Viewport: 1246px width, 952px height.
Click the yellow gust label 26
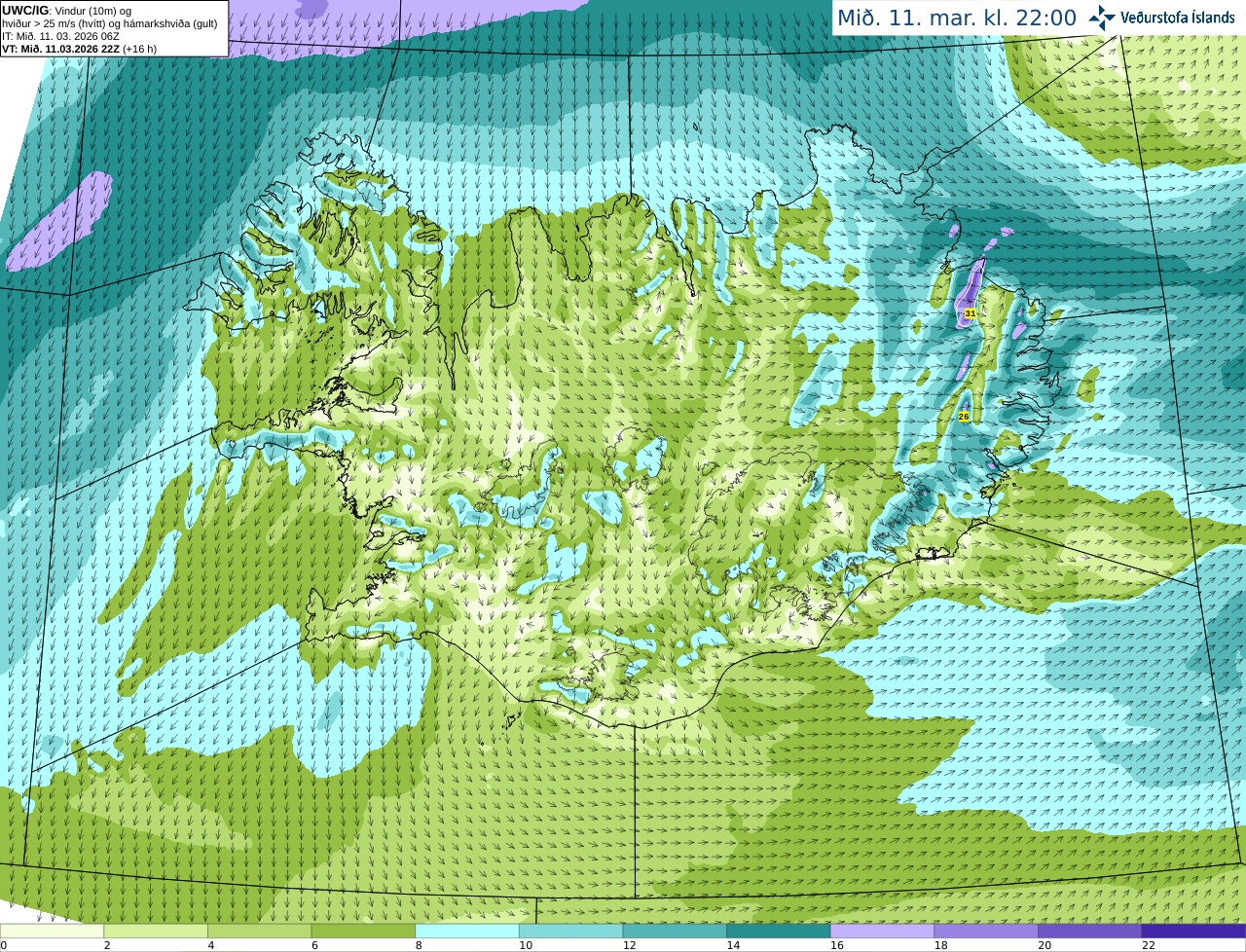coord(964,417)
